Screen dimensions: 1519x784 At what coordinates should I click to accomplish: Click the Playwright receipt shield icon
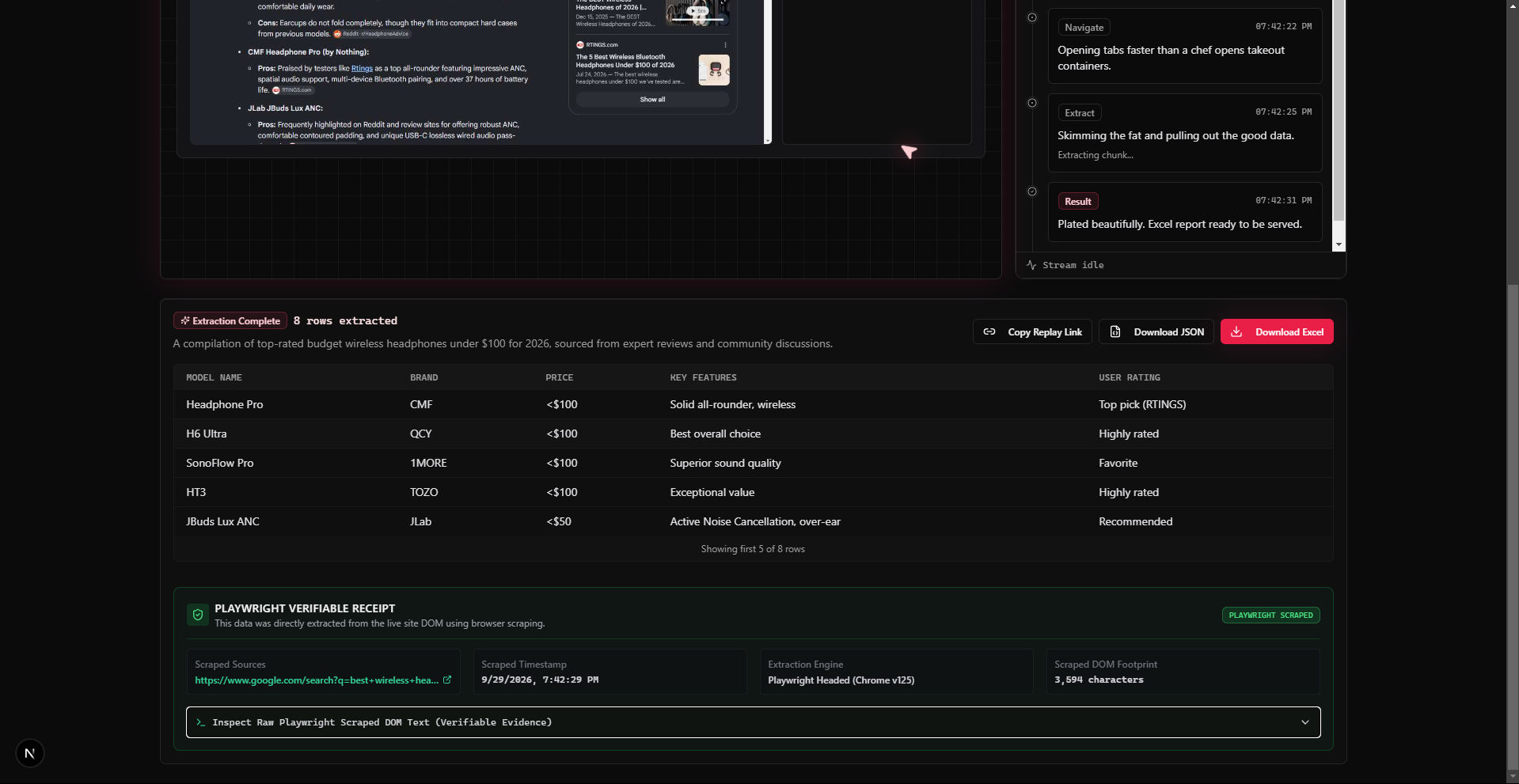click(198, 615)
